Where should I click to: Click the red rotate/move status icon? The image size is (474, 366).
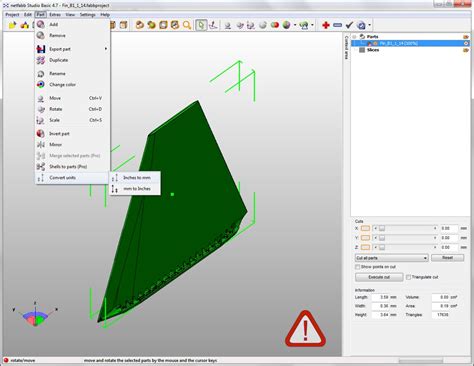coord(6,360)
